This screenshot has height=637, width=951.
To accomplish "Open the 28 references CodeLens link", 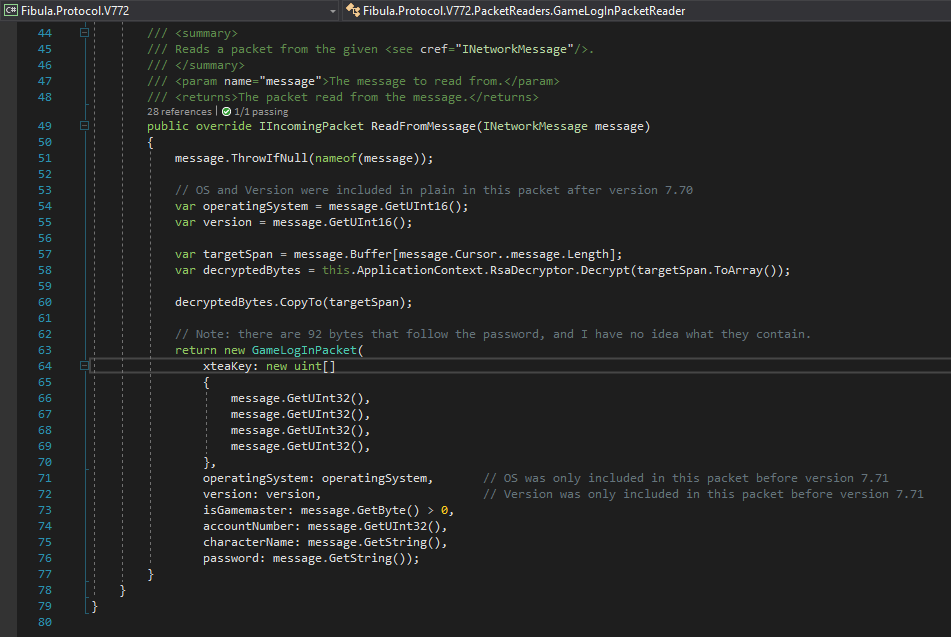I will coord(179,112).
